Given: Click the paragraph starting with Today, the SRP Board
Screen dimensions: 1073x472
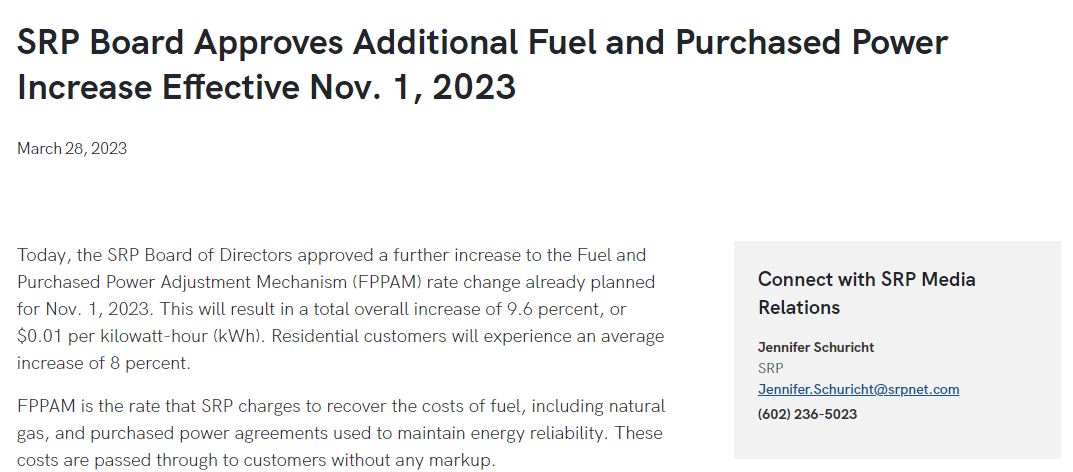Looking at the screenshot, I should click(340, 309).
